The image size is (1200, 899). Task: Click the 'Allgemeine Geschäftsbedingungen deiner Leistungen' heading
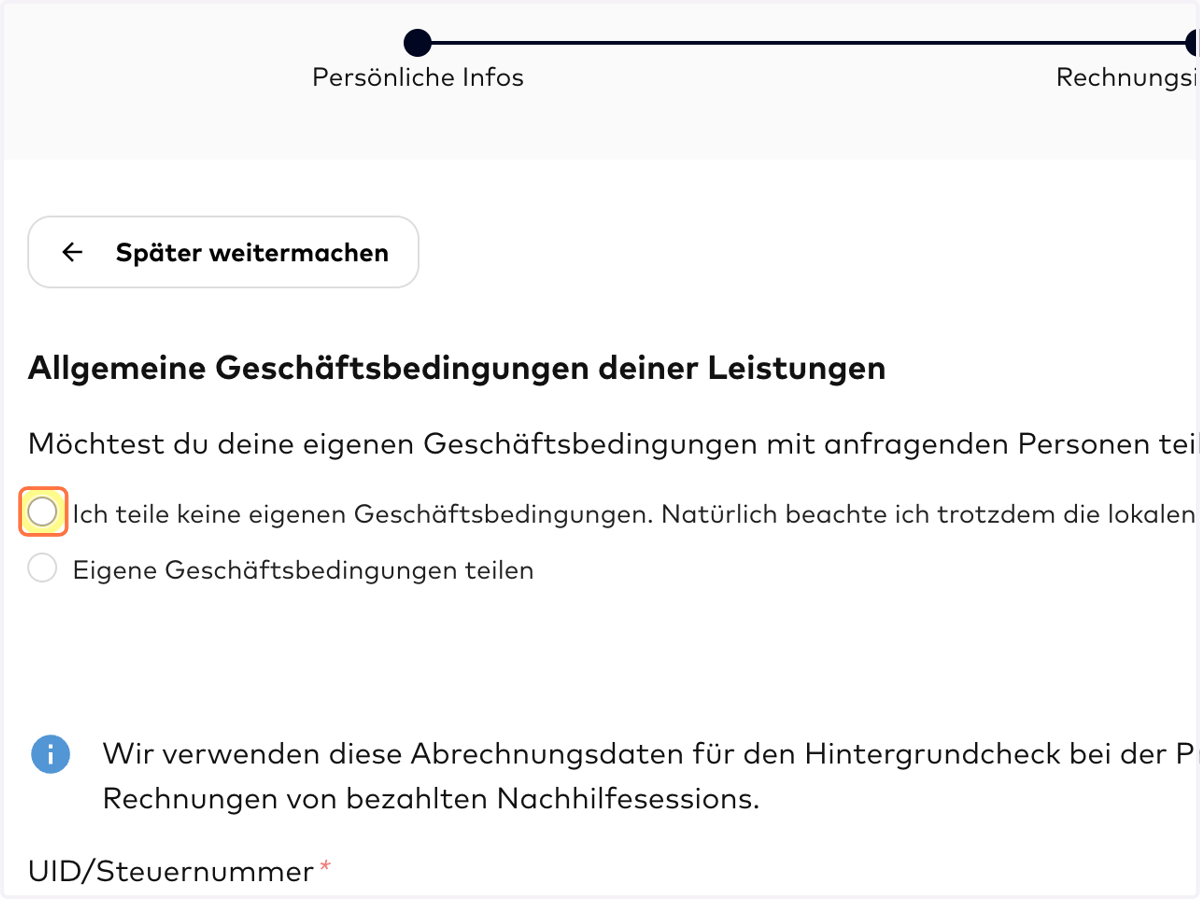click(457, 368)
